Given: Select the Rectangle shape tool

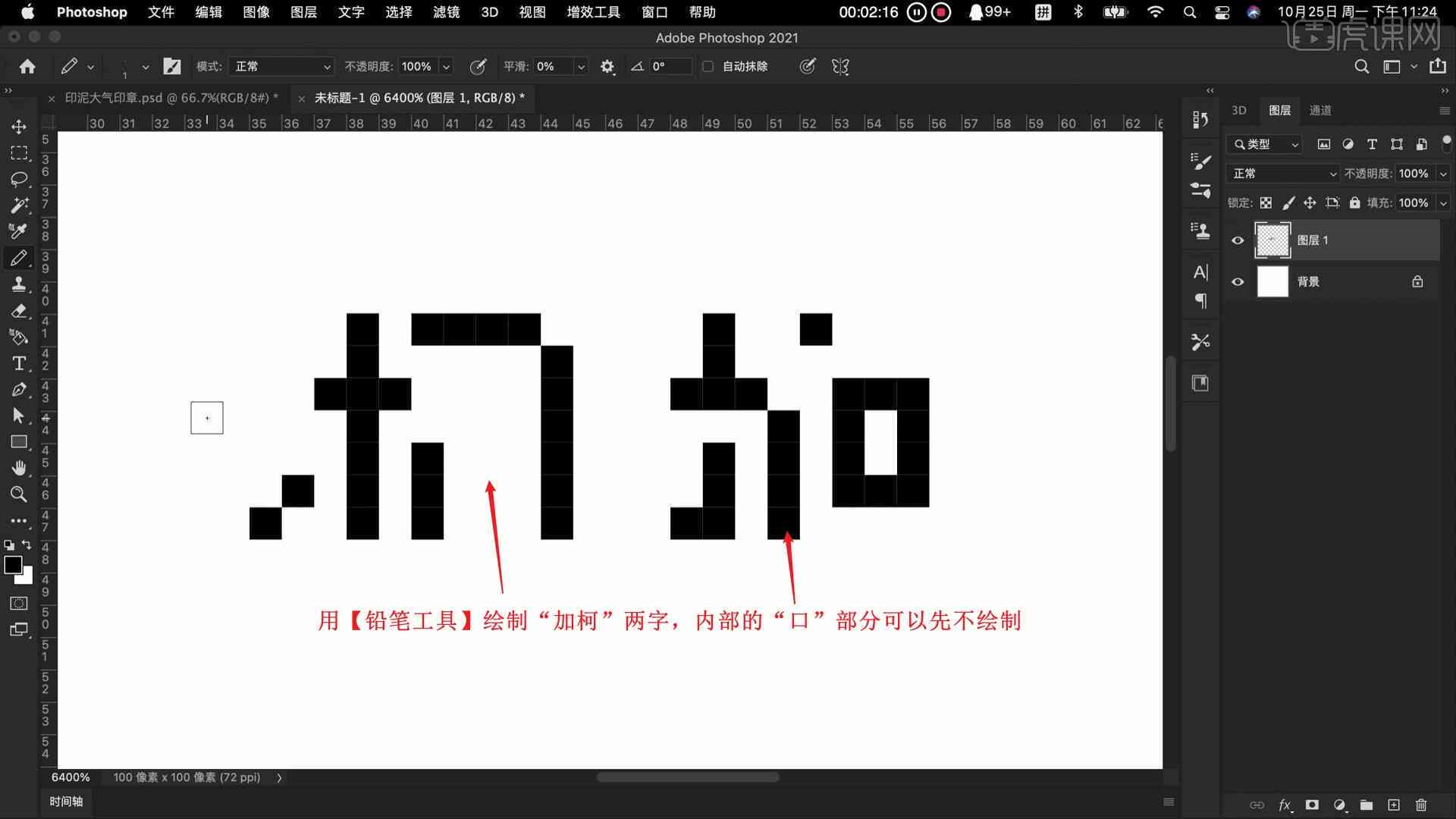Looking at the screenshot, I should pyautogui.click(x=19, y=442).
